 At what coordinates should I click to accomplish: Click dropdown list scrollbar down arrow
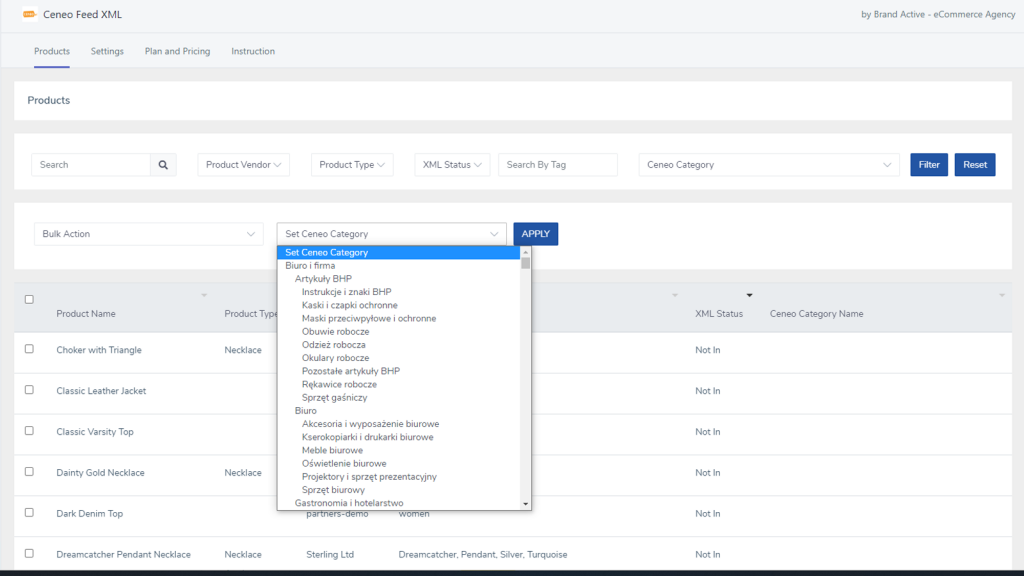(x=526, y=504)
